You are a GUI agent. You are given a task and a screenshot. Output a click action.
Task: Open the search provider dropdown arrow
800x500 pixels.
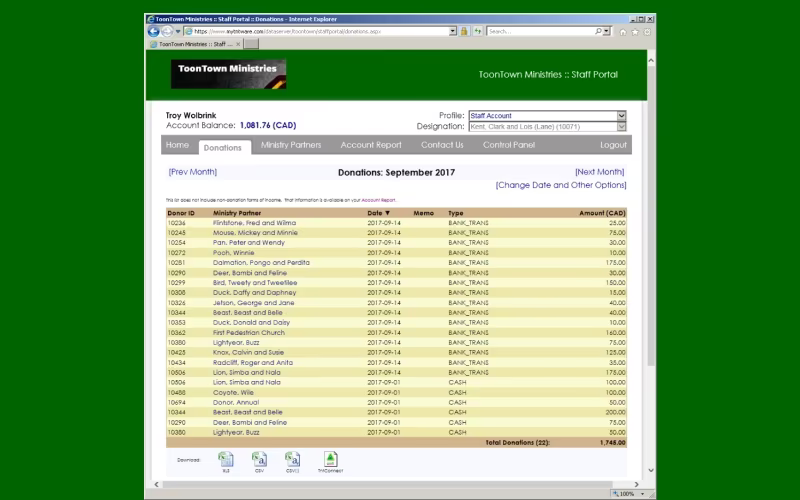tap(606, 31)
